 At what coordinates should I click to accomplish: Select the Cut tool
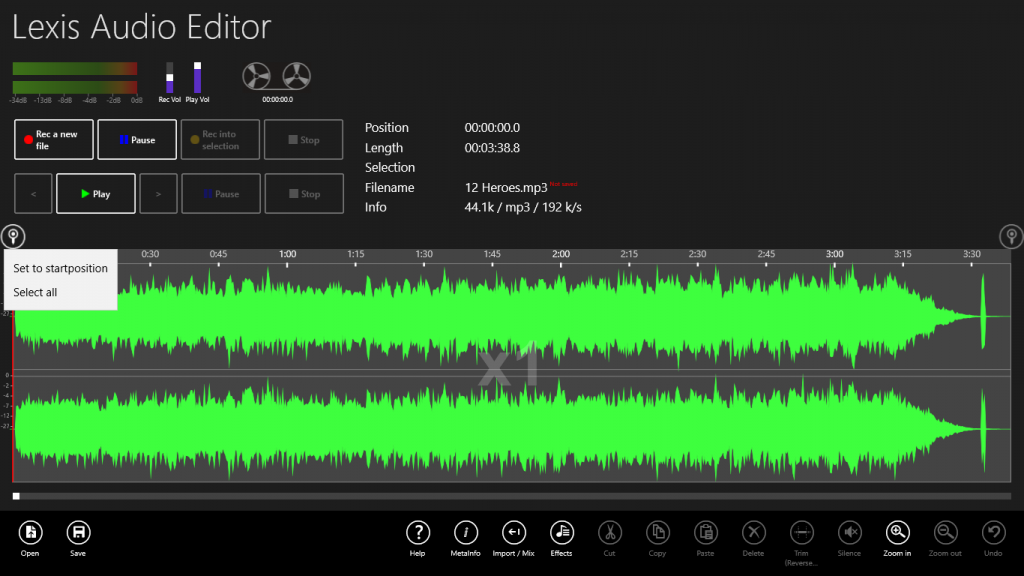[x=609, y=533]
